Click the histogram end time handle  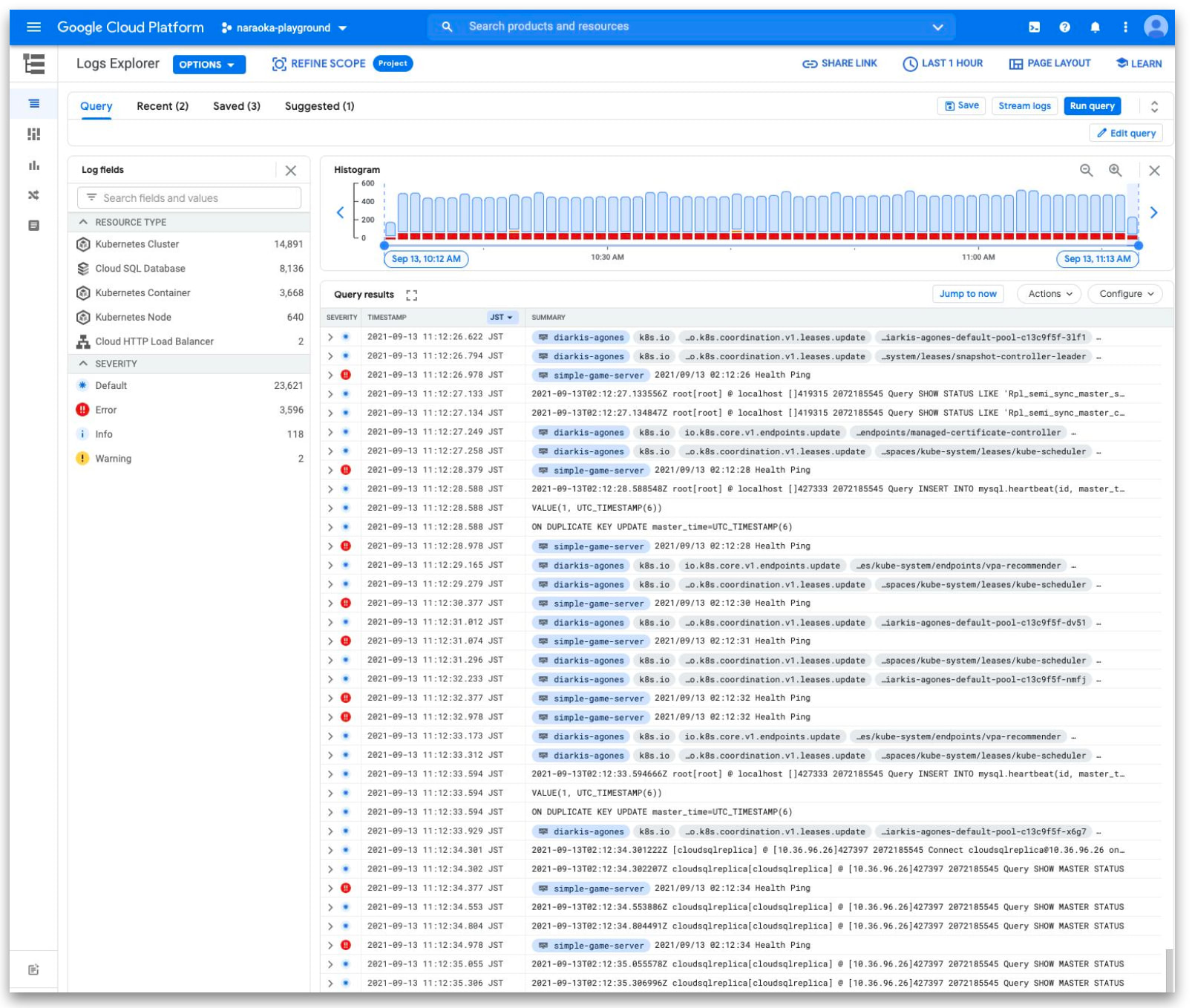1139,245
